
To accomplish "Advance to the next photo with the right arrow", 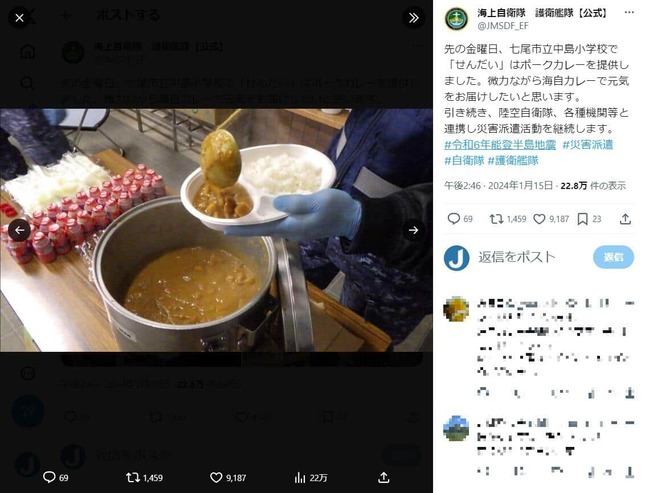I will point(413,230).
